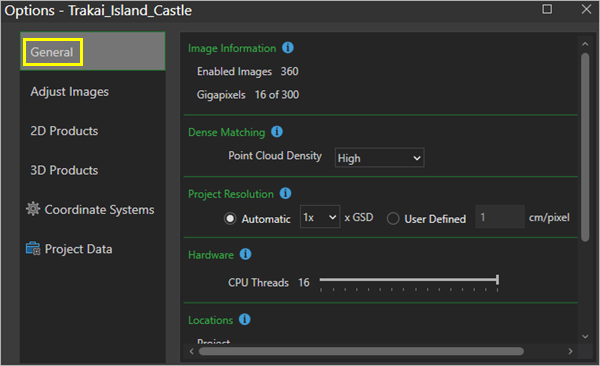Select the User Defined radio button

pyautogui.click(x=393, y=219)
